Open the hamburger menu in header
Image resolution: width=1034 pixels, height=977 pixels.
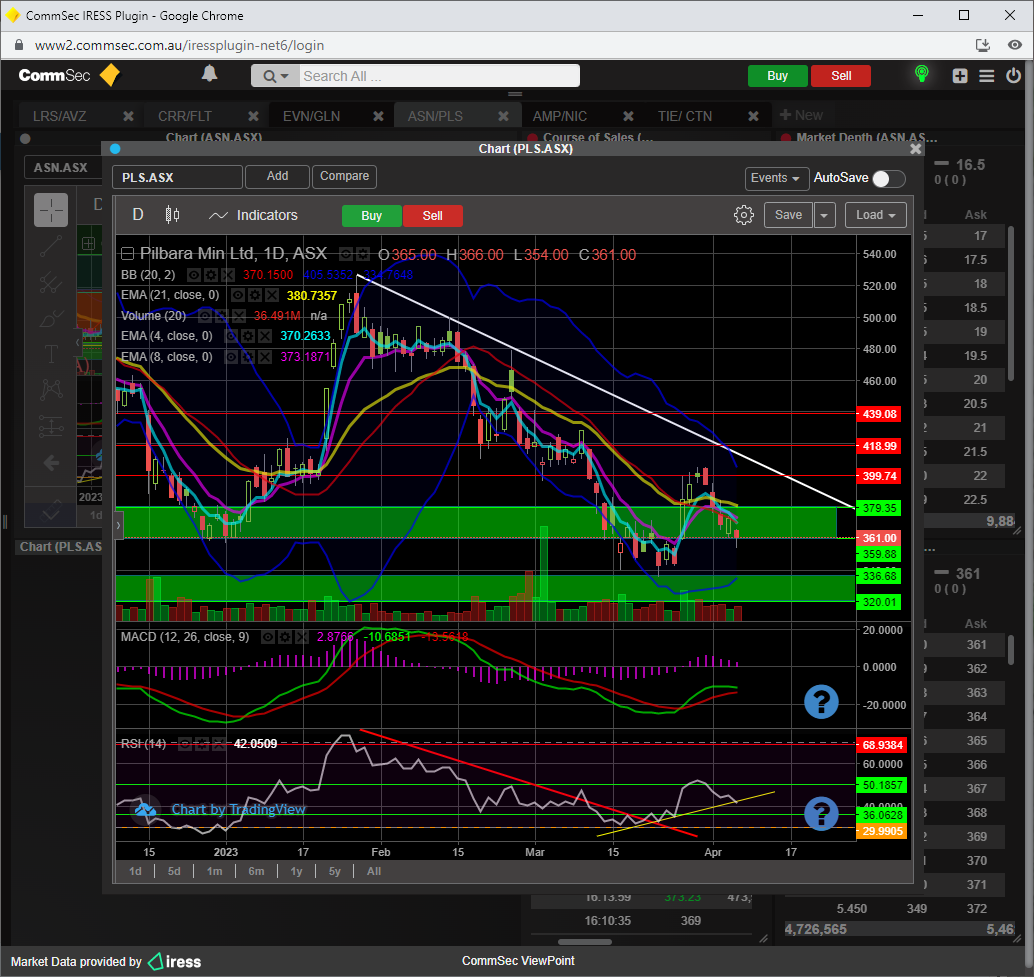987,76
